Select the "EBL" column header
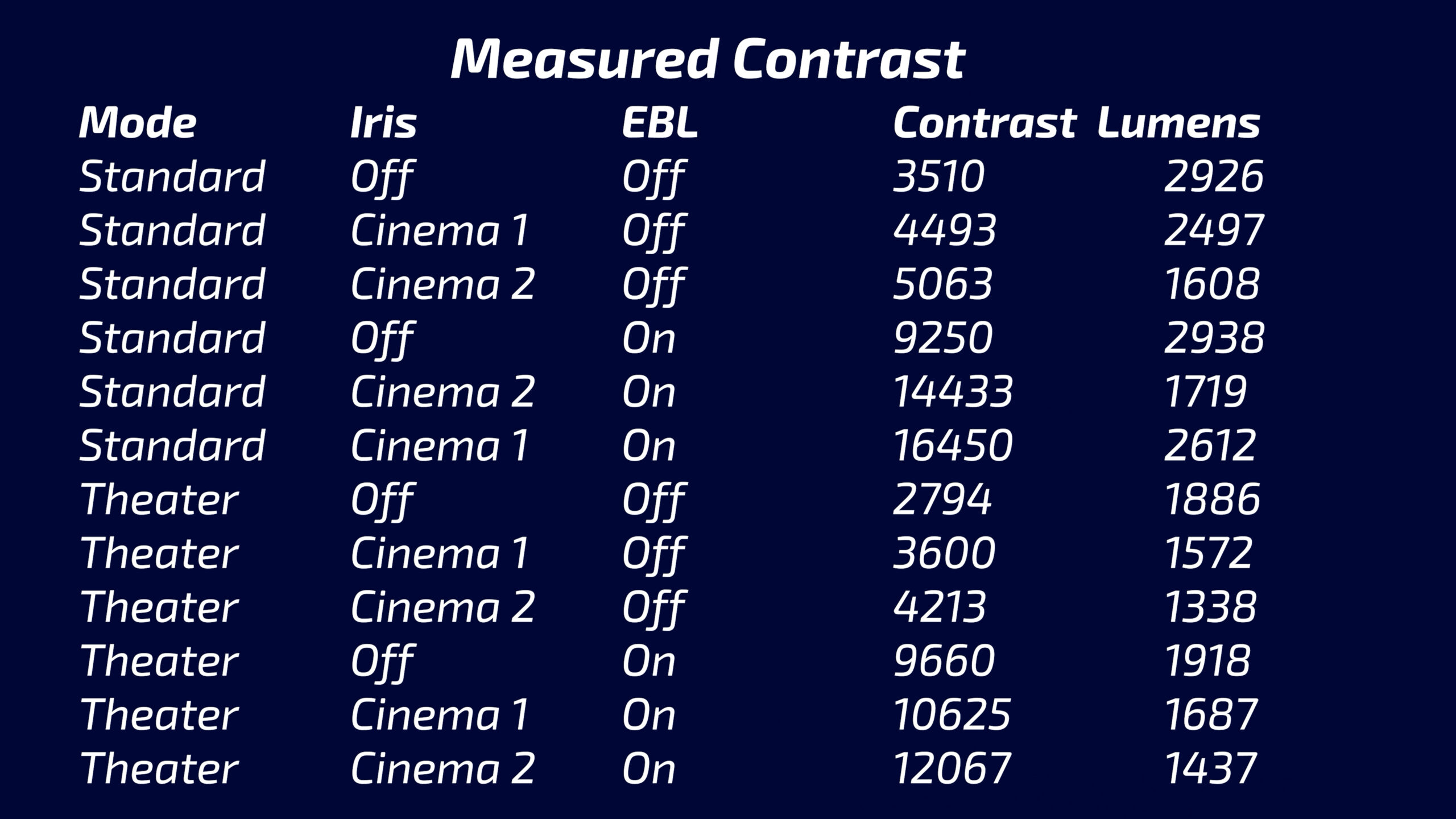Viewport: 1456px width, 819px height. click(660, 123)
